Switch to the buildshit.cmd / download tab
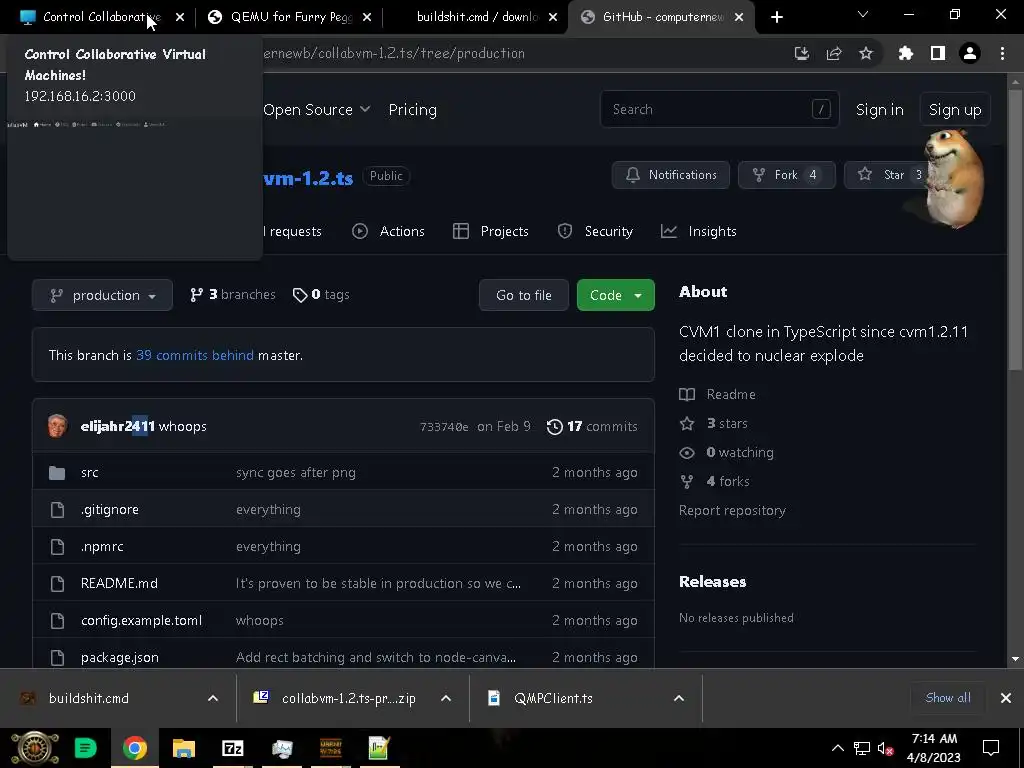This screenshot has height=768, width=1024. coord(477,17)
